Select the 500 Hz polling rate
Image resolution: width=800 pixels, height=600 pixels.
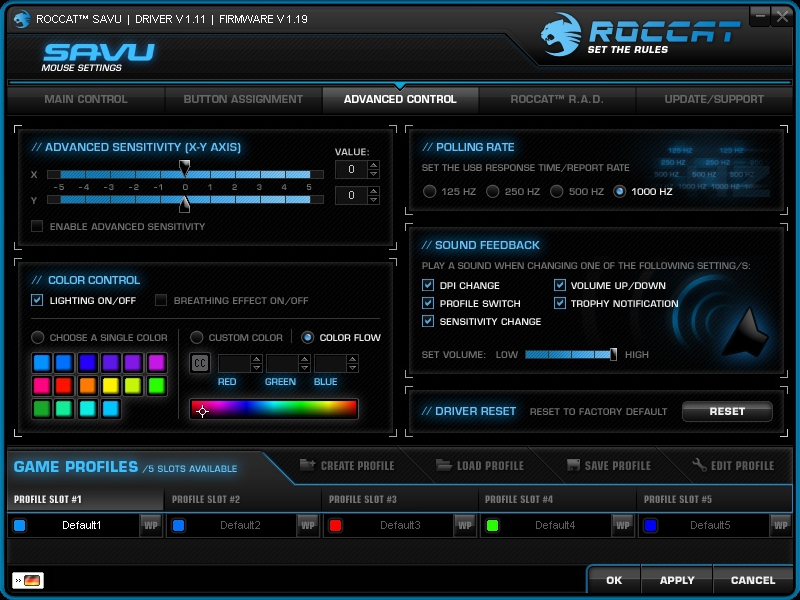556,191
